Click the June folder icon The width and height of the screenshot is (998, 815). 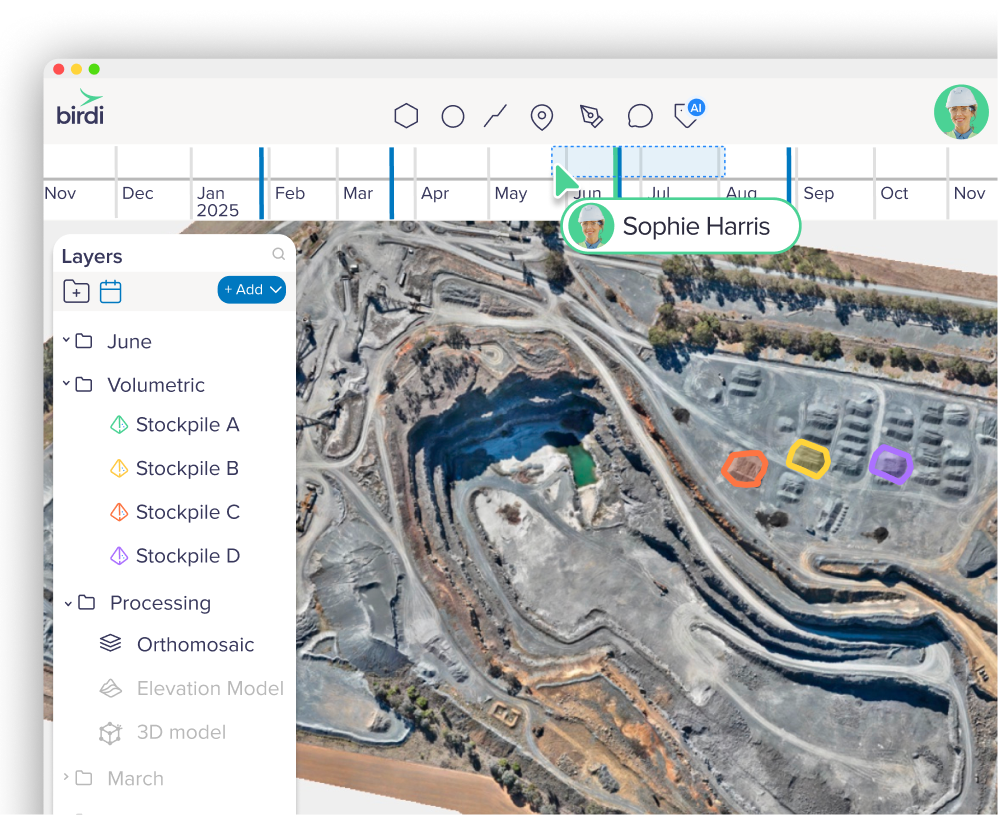coord(84,341)
